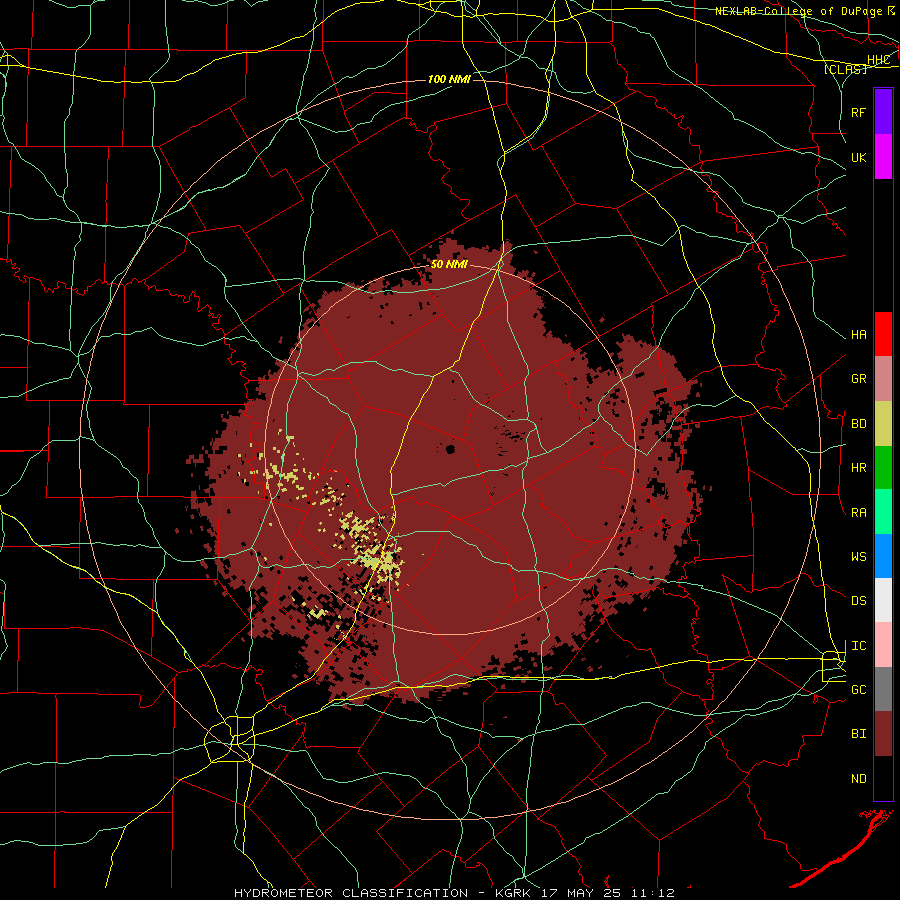Click the HYDROMETEOR CLASSIFICATION caption text

(x=351, y=893)
